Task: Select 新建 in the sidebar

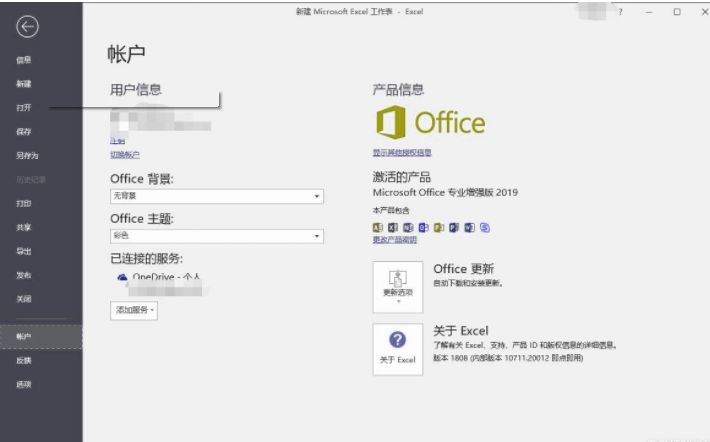Action: [24, 84]
